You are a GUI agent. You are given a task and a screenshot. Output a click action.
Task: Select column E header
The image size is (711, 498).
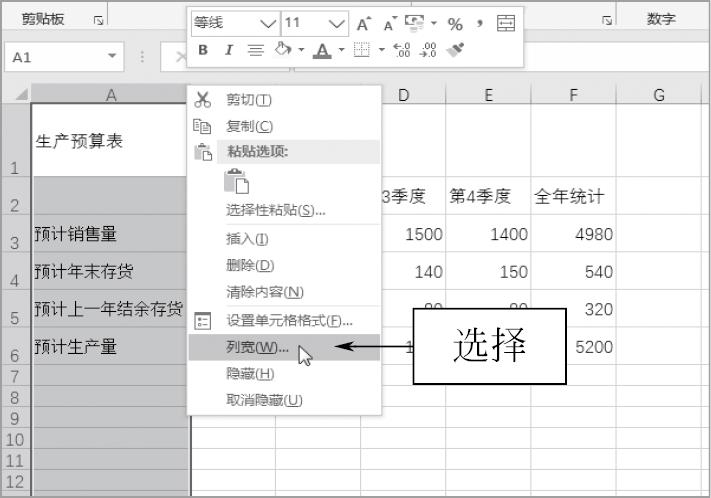[x=488, y=95]
